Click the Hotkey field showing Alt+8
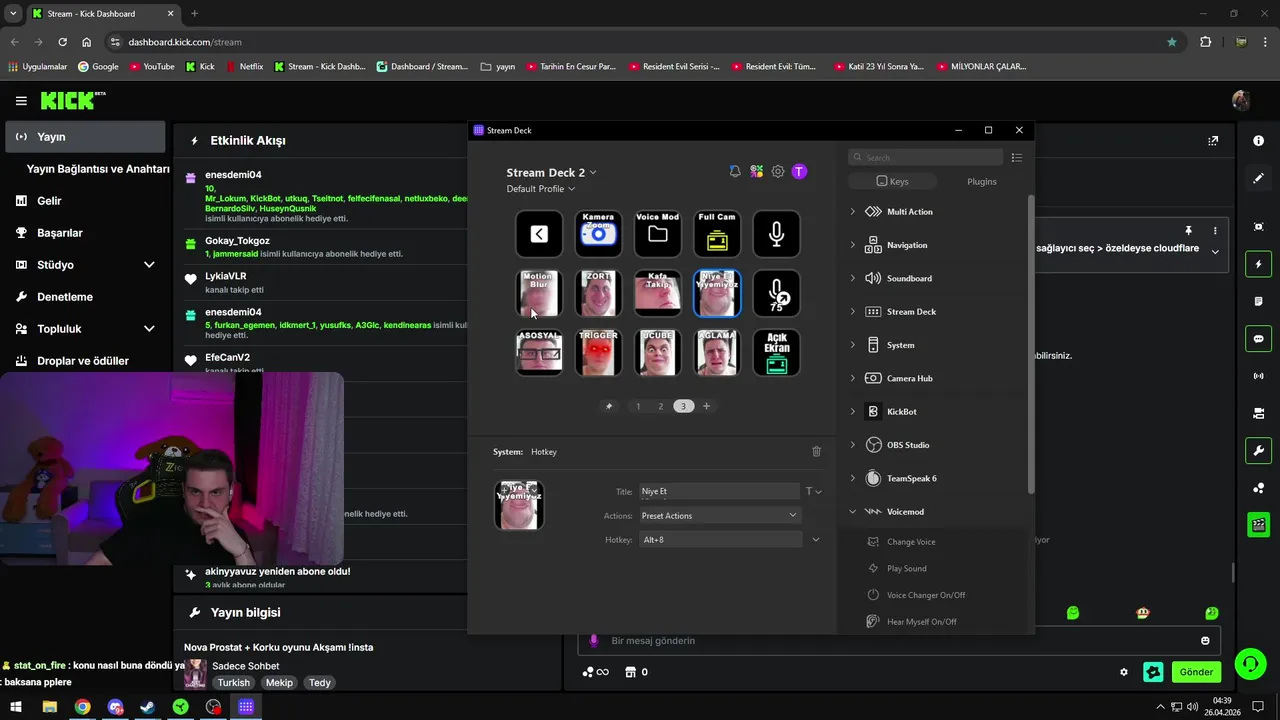1280x720 pixels. (719, 540)
